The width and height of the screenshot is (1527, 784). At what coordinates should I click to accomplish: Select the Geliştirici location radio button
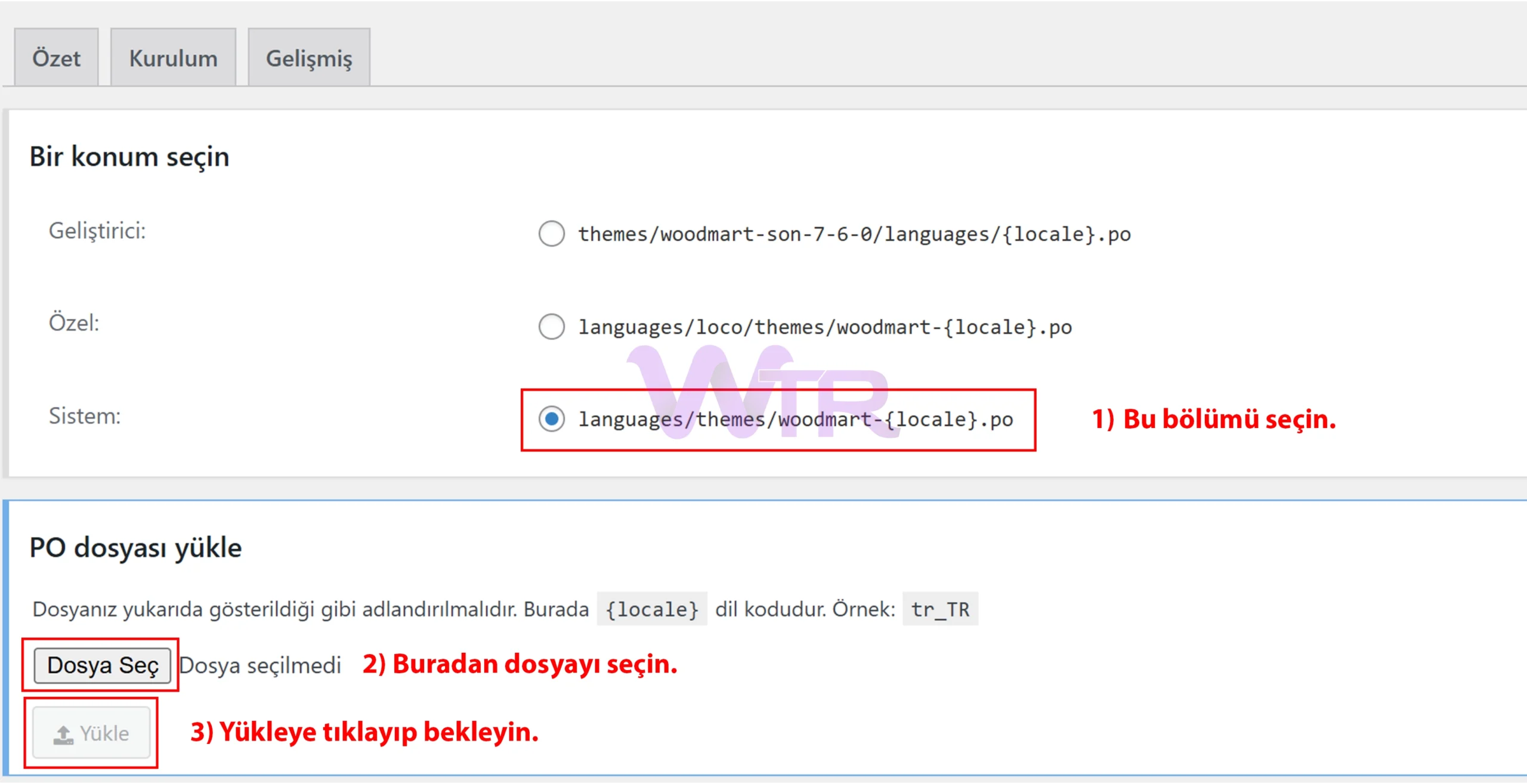tap(551, 233)
